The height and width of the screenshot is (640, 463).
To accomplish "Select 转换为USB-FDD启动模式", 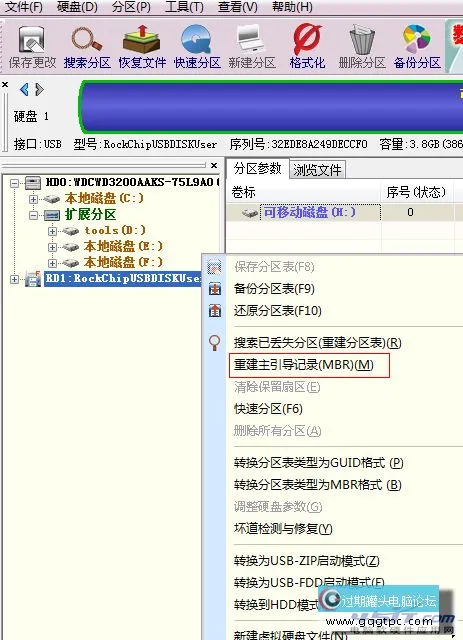I will pos(309,583).
